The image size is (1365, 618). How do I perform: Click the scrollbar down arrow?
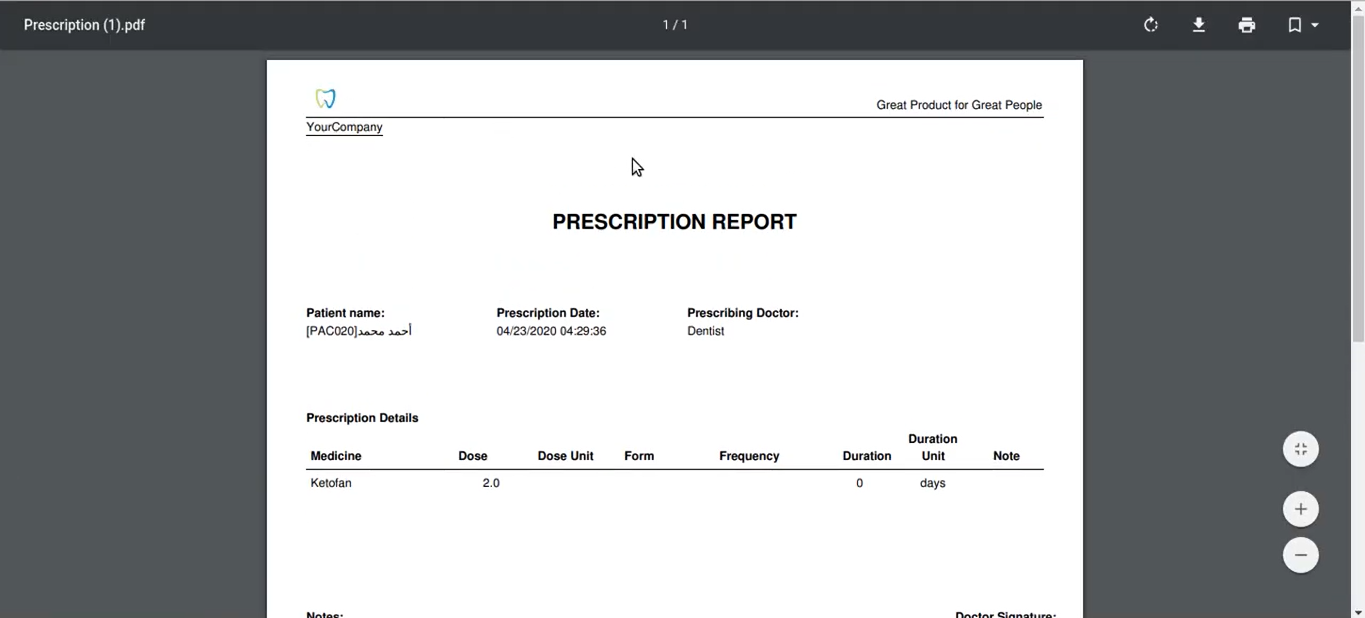1358,611
